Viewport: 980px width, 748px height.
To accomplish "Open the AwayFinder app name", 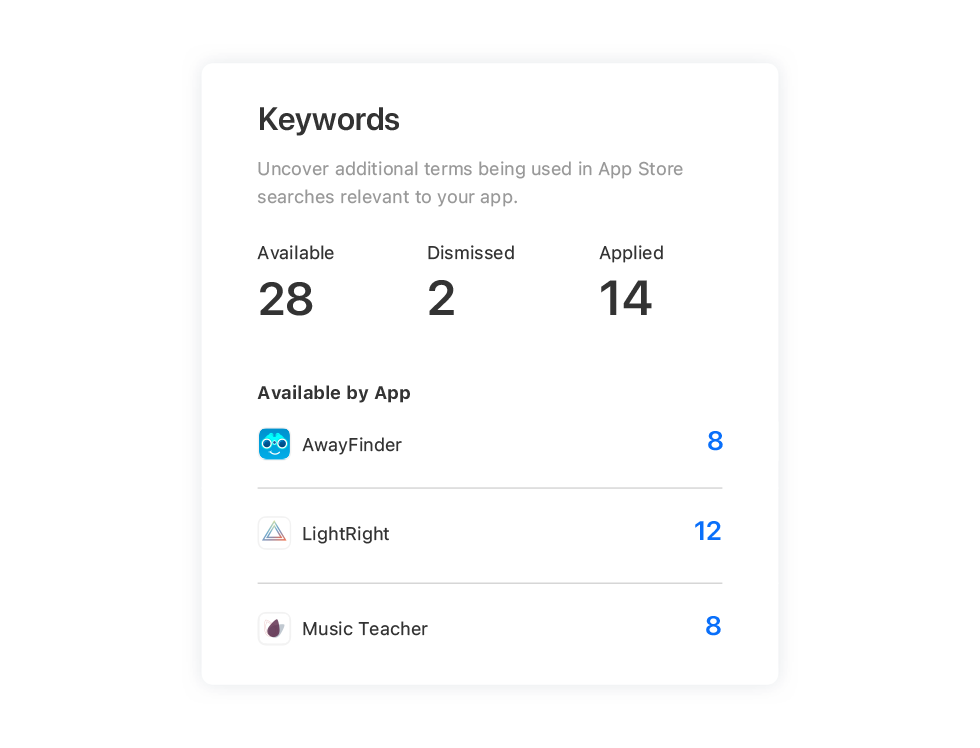I will [x=352, y=445].
